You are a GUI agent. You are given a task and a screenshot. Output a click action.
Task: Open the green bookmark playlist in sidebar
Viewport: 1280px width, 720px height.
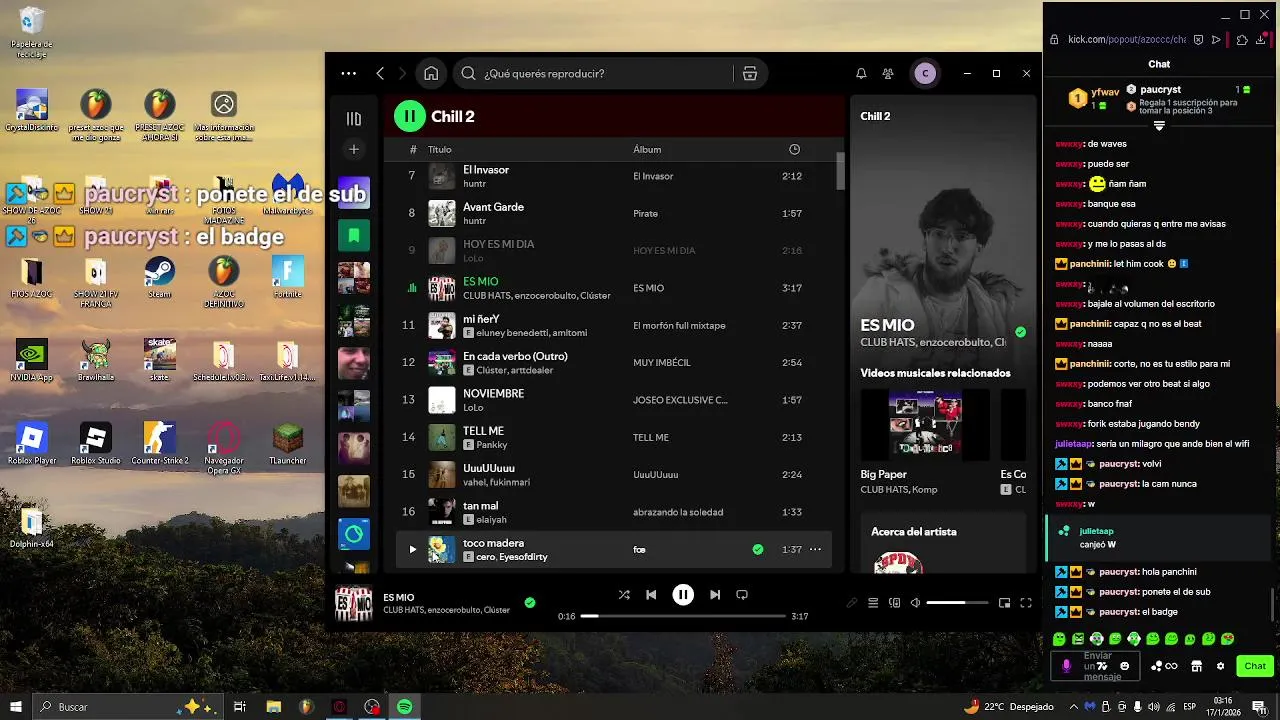pyautogui.click(x=354, y=236)
